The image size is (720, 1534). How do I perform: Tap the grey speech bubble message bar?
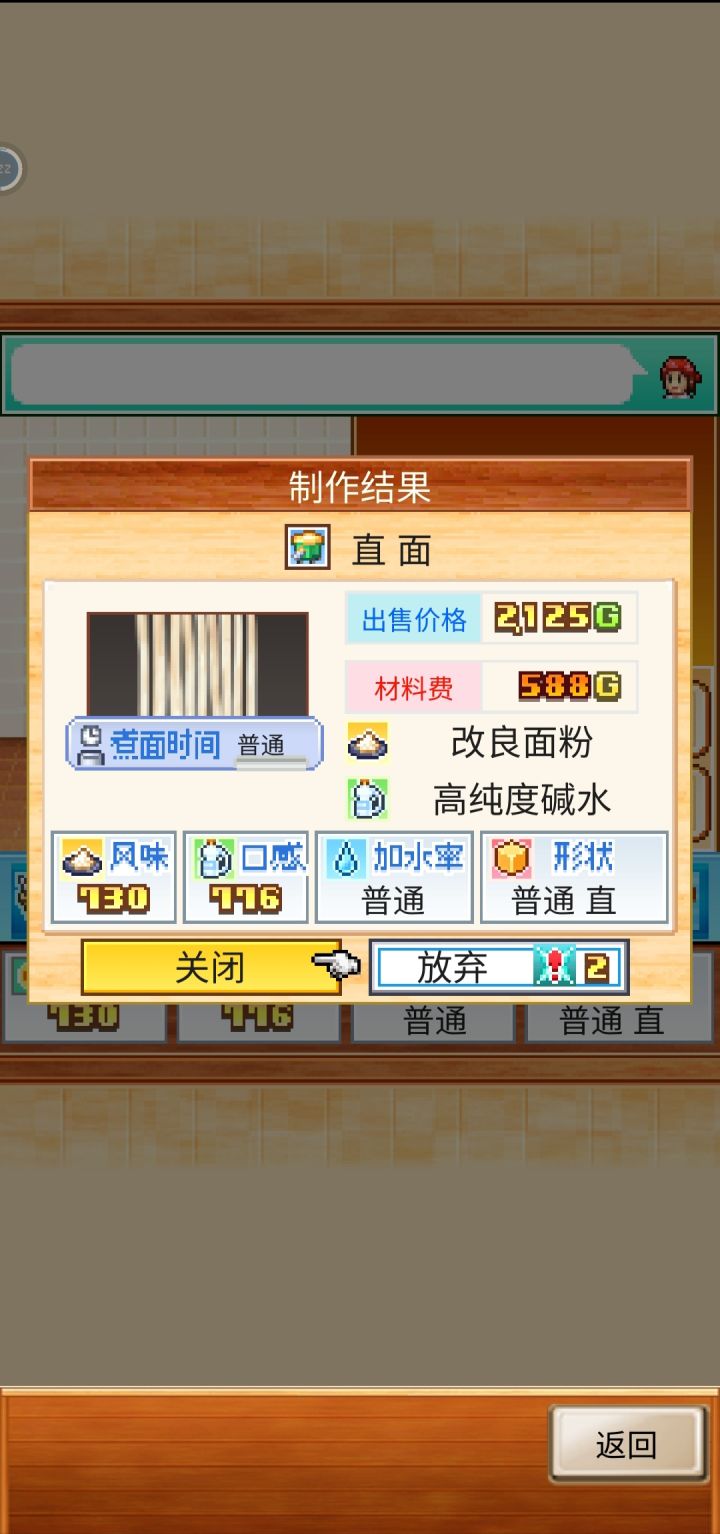click(325, 375)
